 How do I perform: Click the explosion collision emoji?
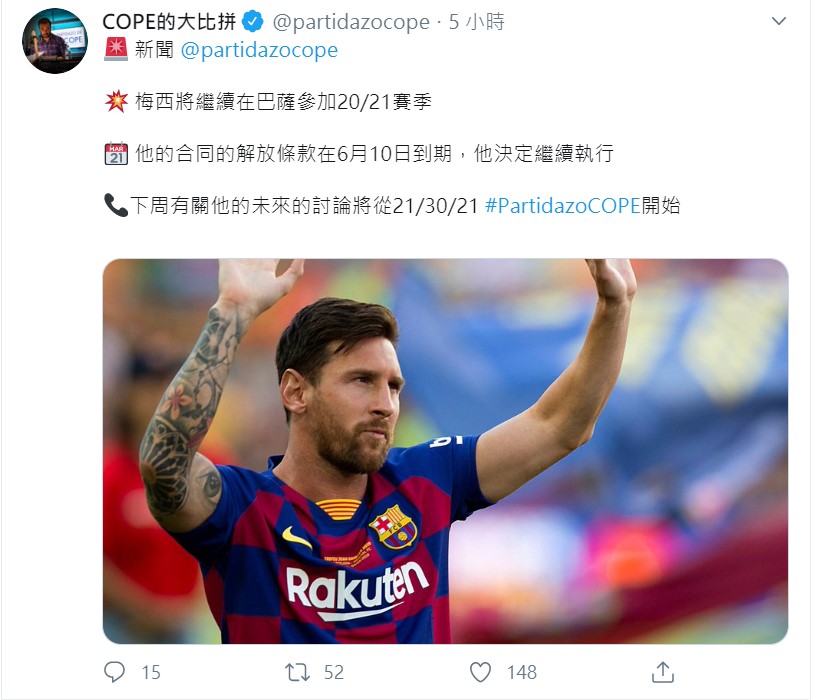click(x=116, y=101)
